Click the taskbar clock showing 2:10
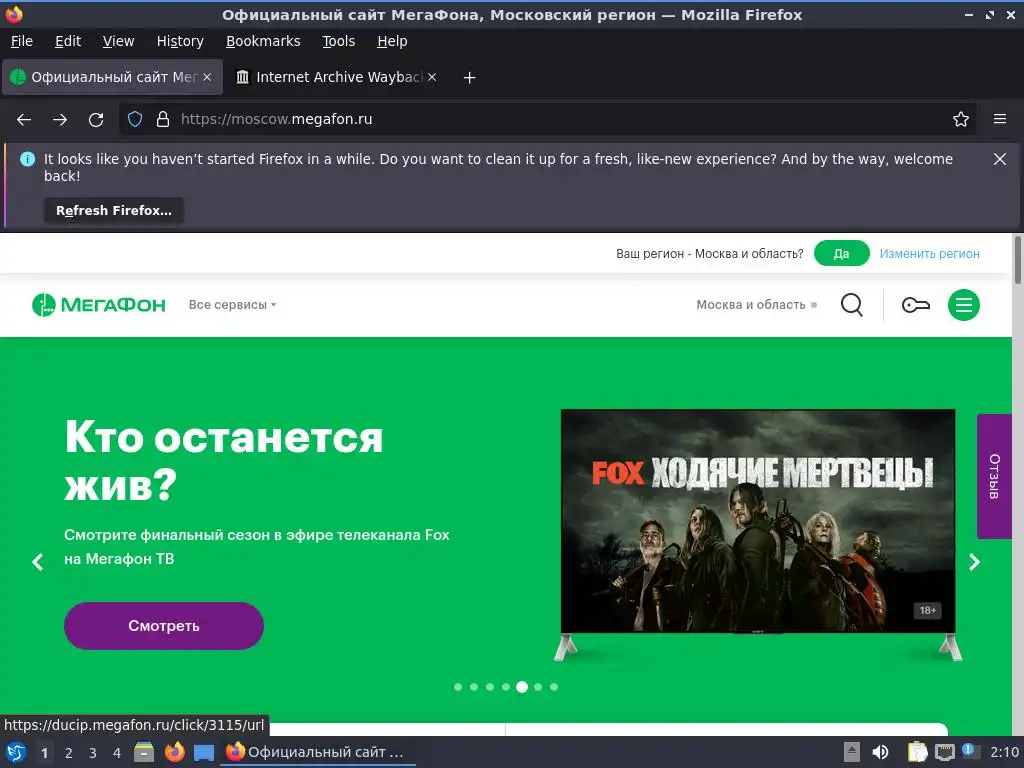The width and height of the screenshot is (1024, 768). click(1004, 752)
